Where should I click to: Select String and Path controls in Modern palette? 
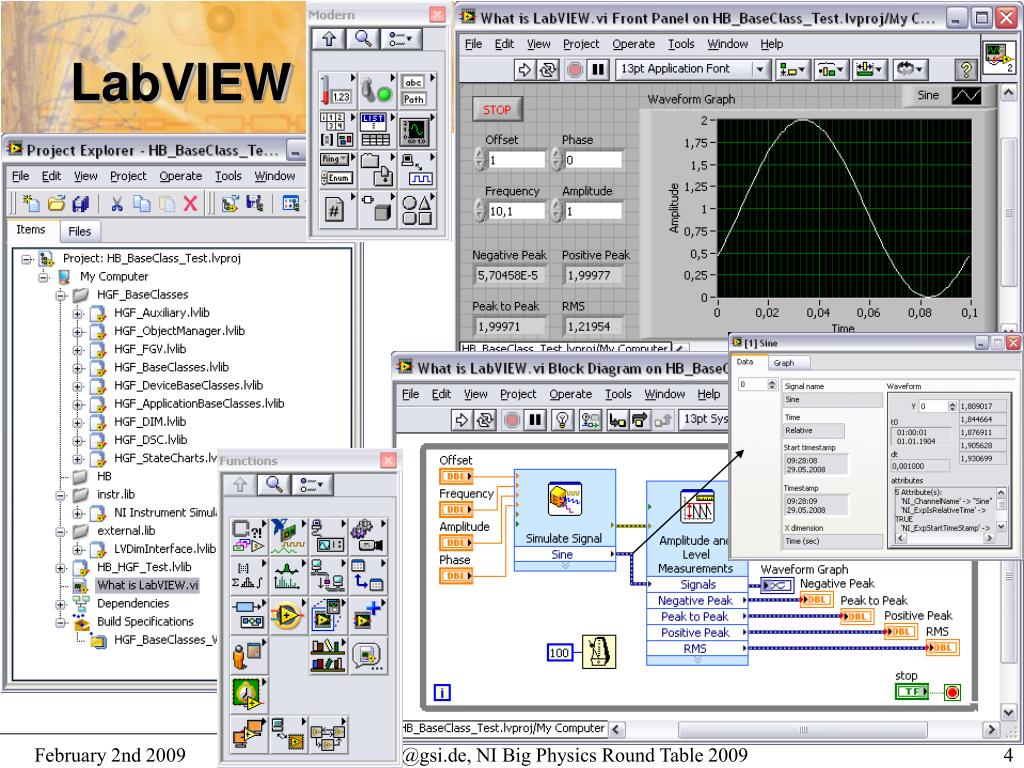pos(416,90)
